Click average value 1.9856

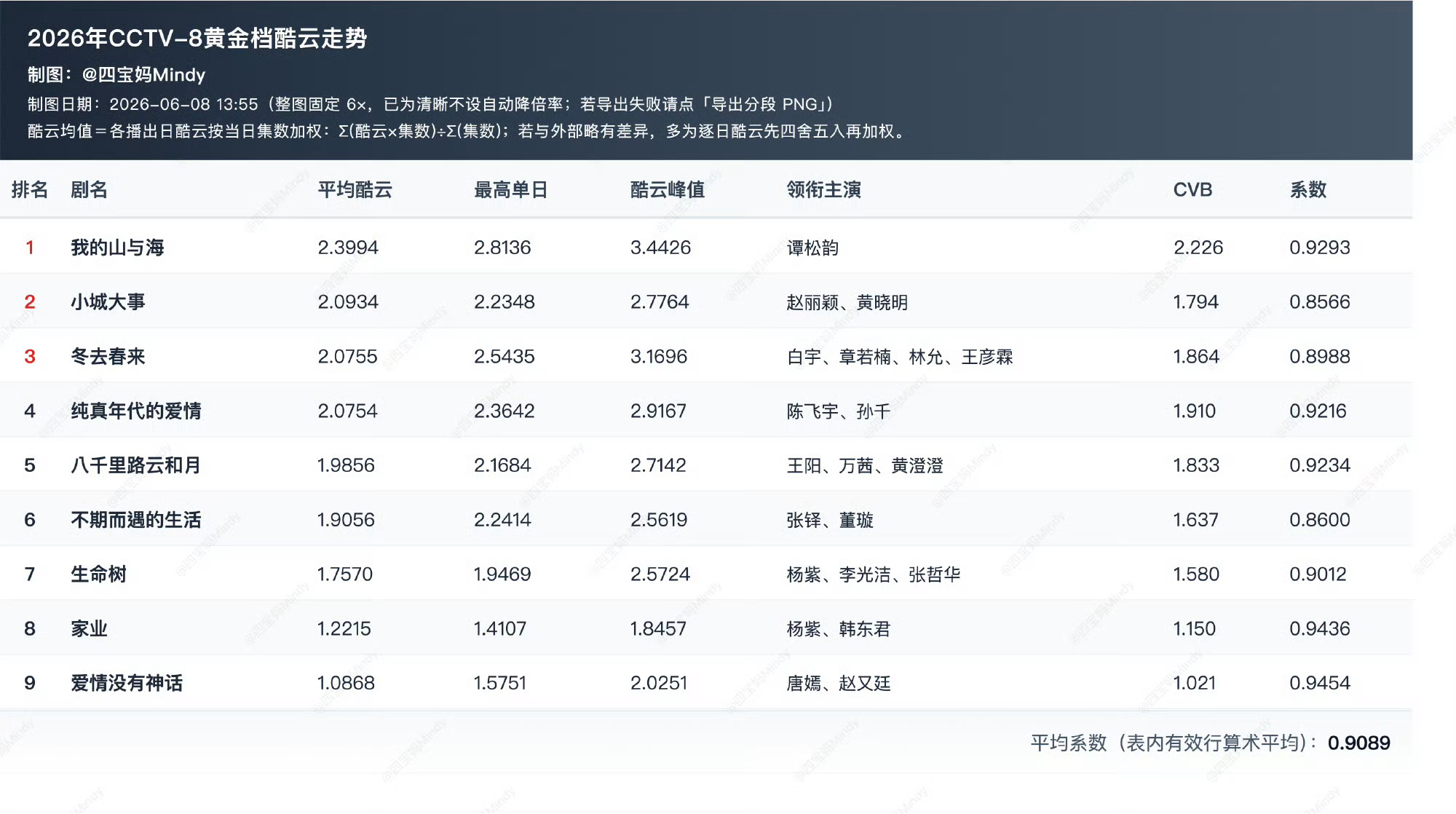(x=346, y=465)
